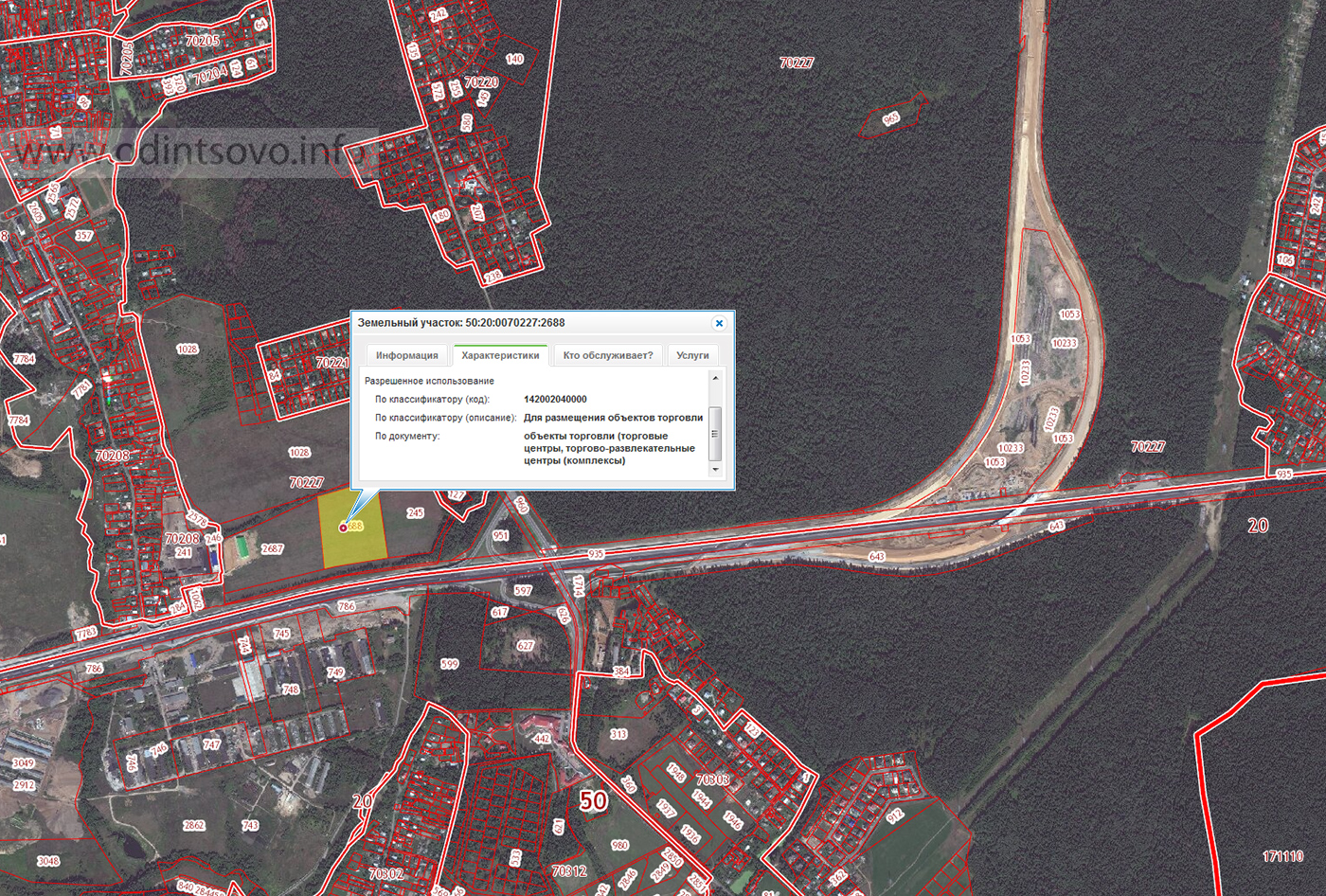Screen dimensions: 1326x896
Task: Click the 'По классификатору (код):' label
Action: (x=432, y=400)
